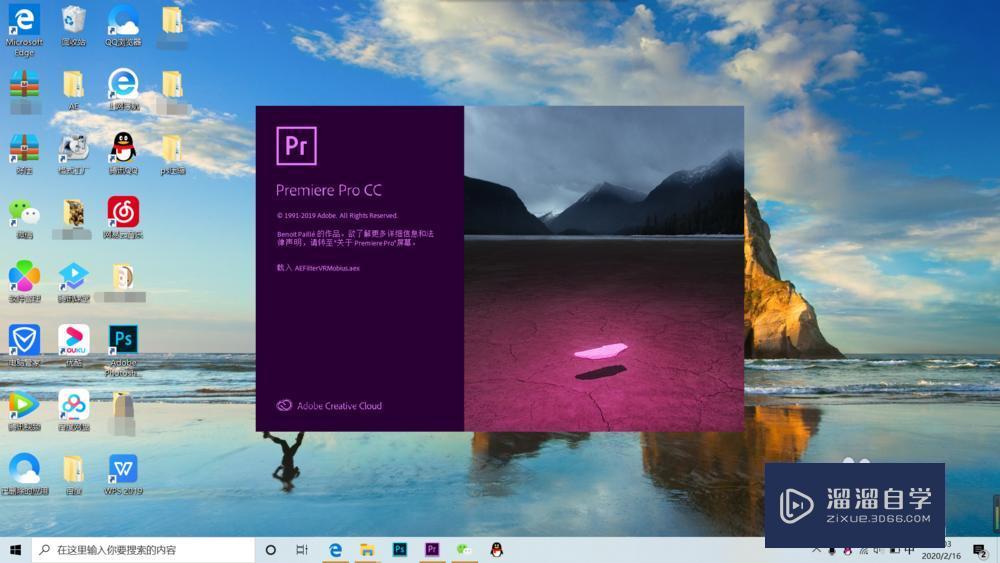Open Task View on taskbar
The image size is (1000, 563).
coord(302,550)
